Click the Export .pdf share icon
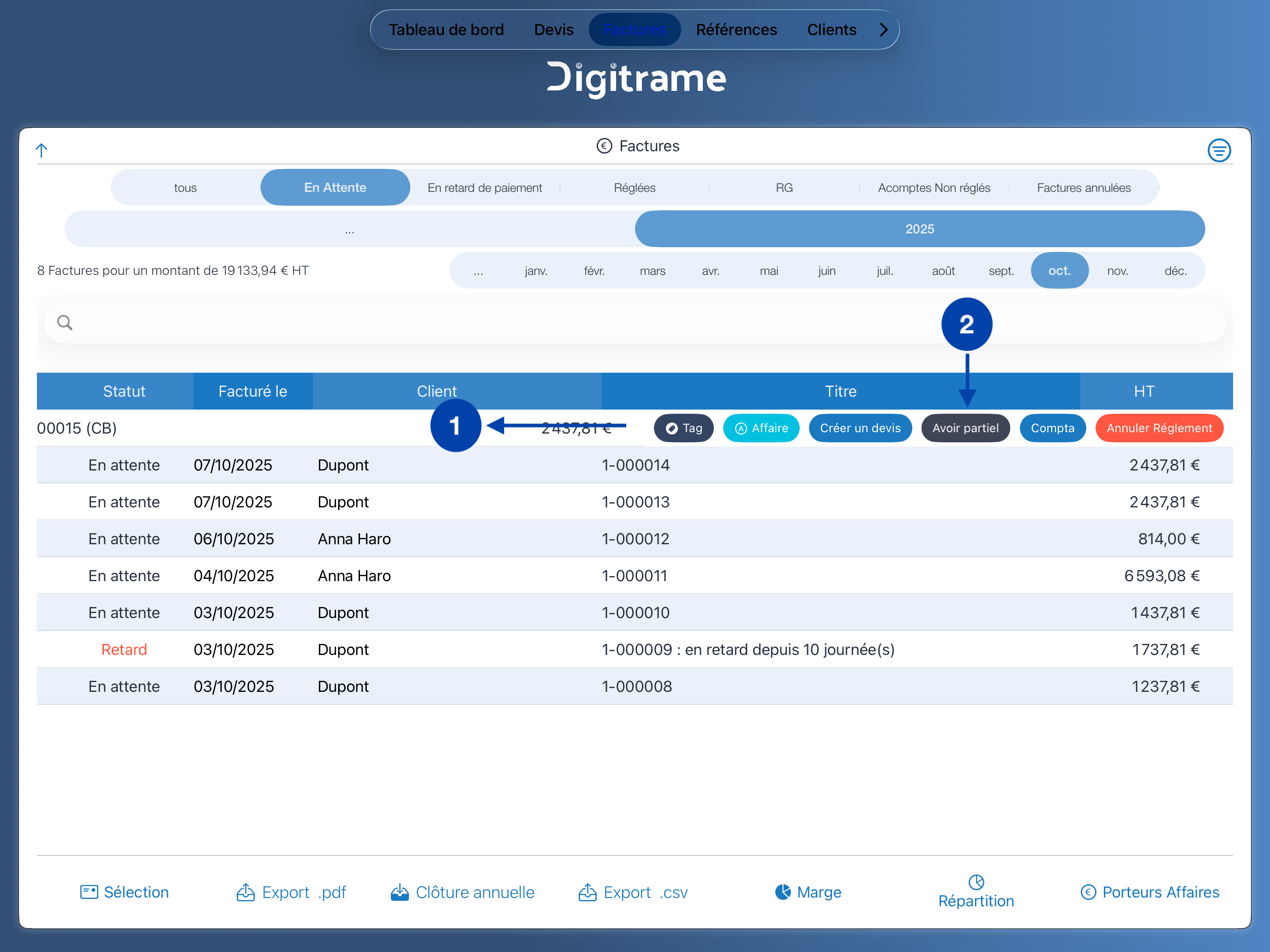 point(246,892)
